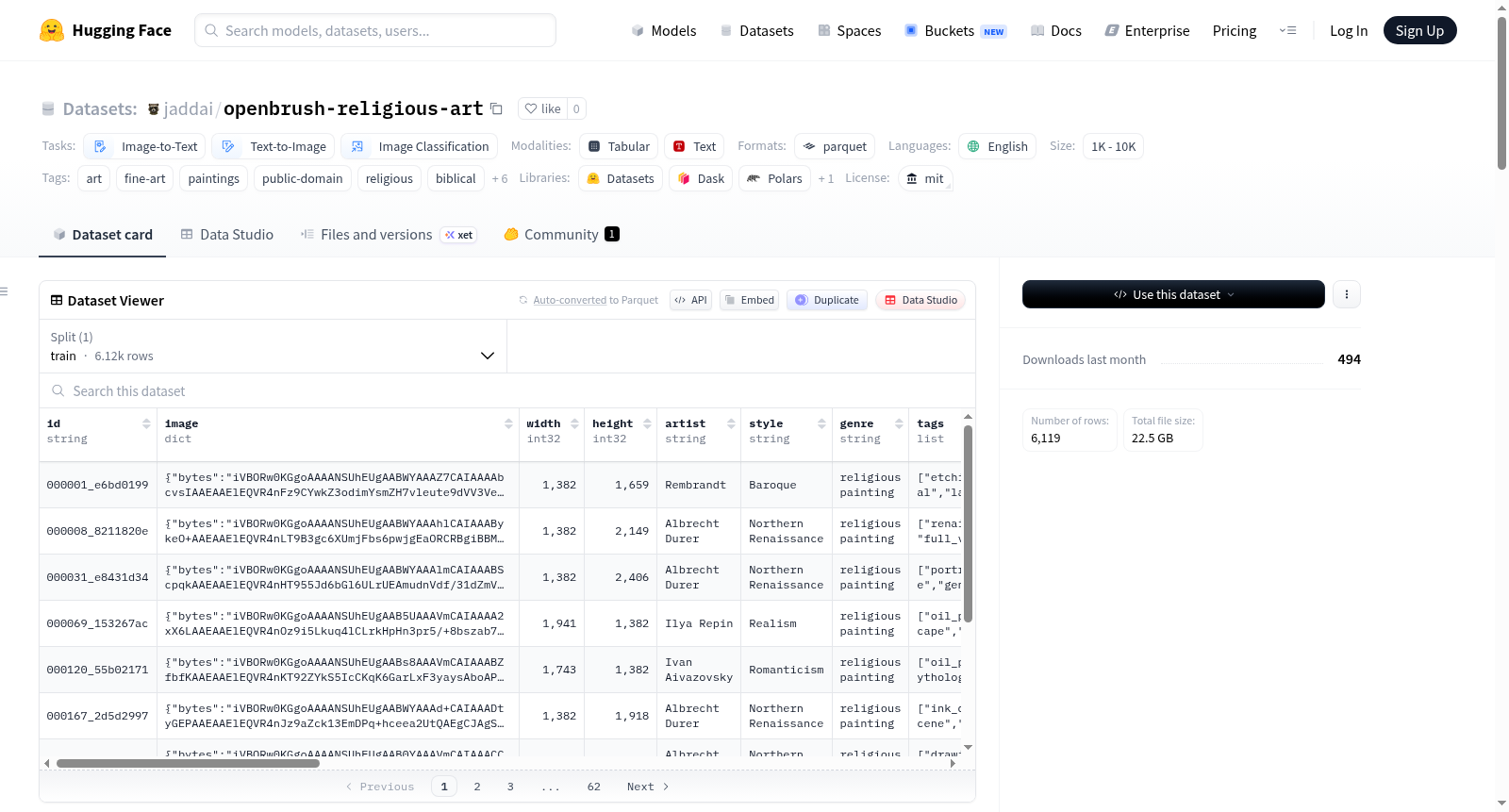The height and width of the screenshot is (812, 1509).
Task: Focus the Search this dataset field
Action: (x=507, y=391)
